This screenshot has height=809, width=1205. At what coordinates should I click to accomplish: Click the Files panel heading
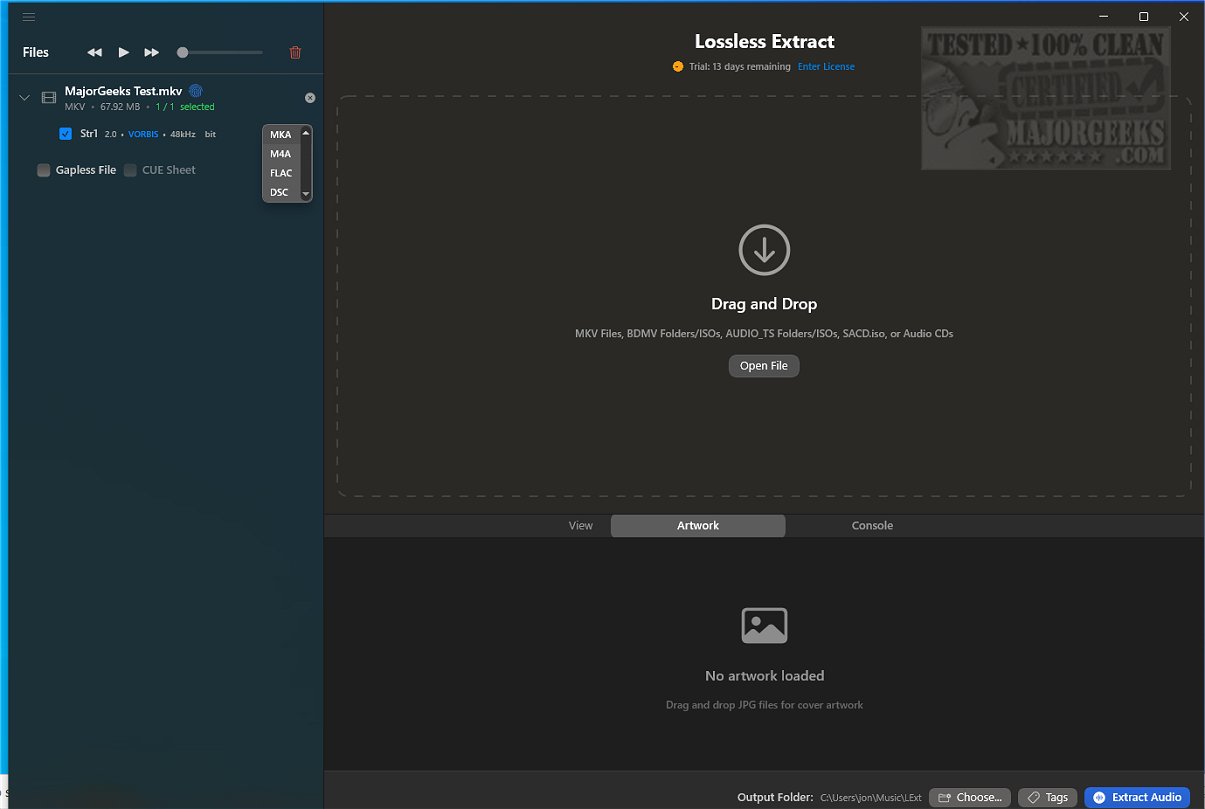36,52
